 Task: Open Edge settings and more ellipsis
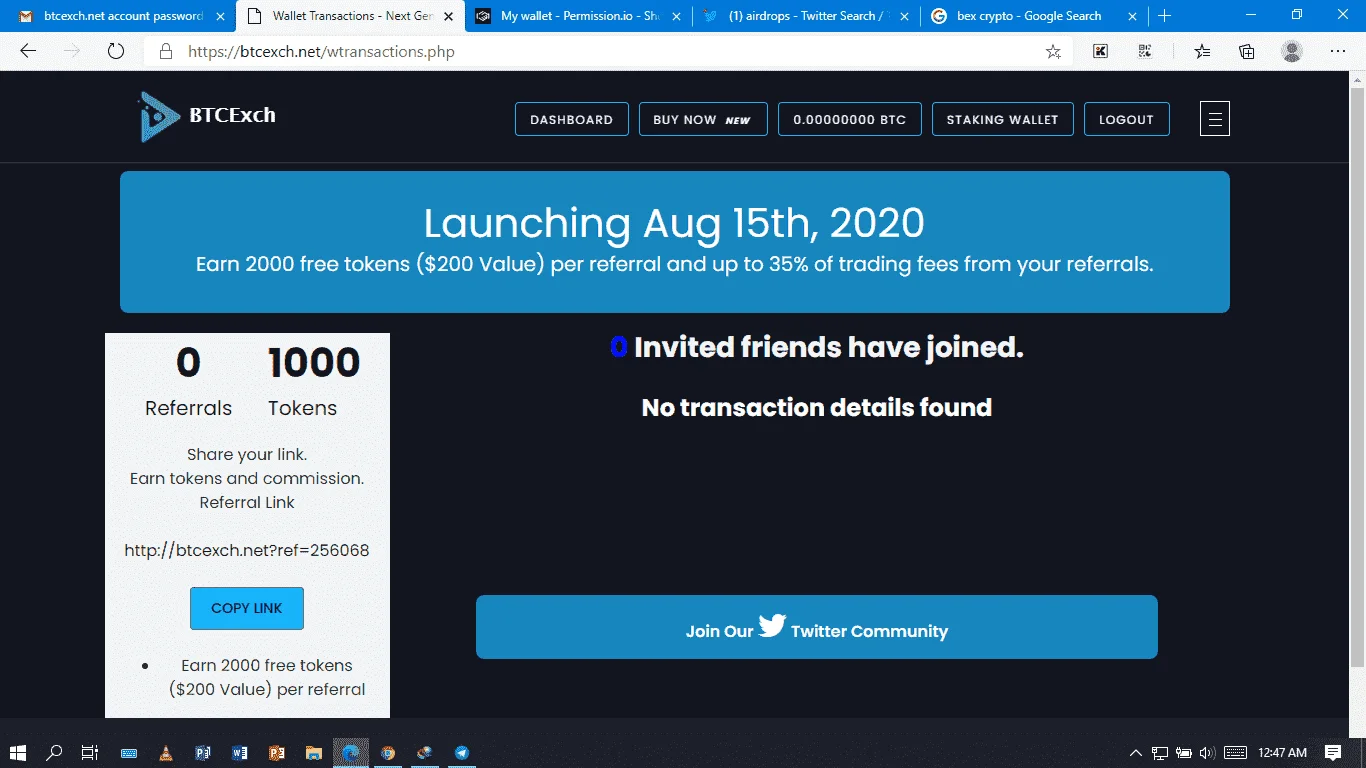1338,51
